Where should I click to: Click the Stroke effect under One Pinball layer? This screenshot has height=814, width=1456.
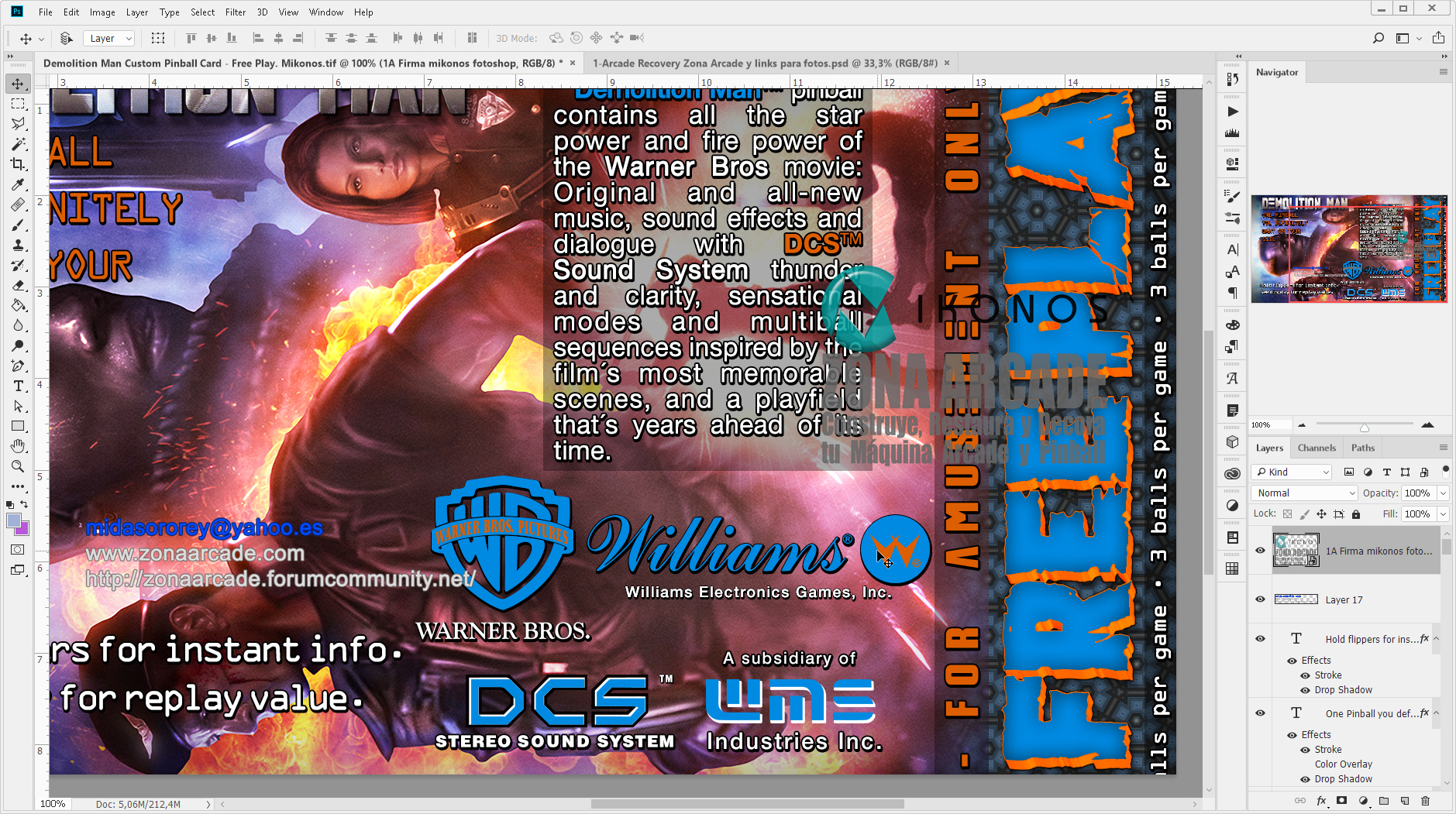[x=1328, y=749]
